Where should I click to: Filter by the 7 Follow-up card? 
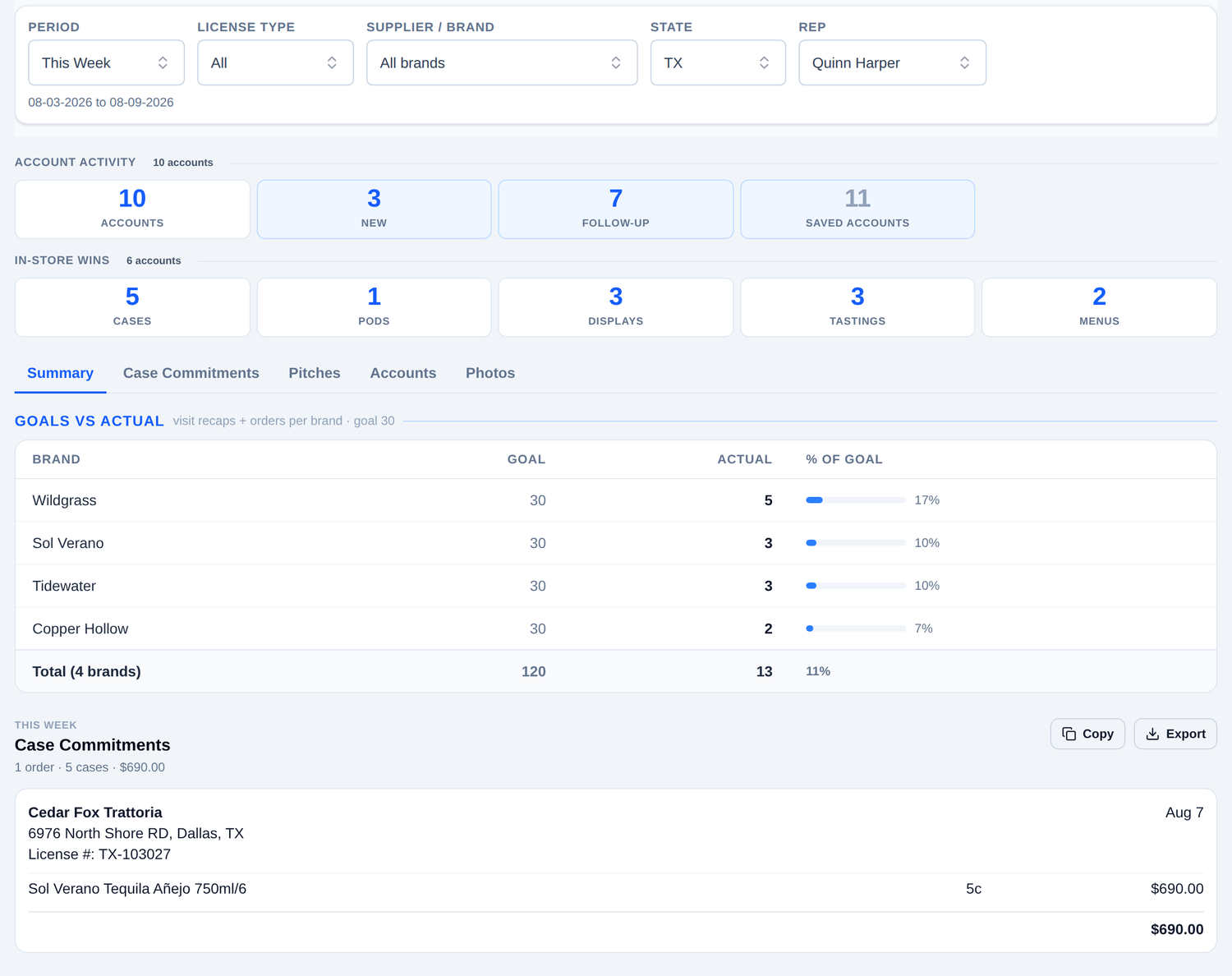point(616,209)
